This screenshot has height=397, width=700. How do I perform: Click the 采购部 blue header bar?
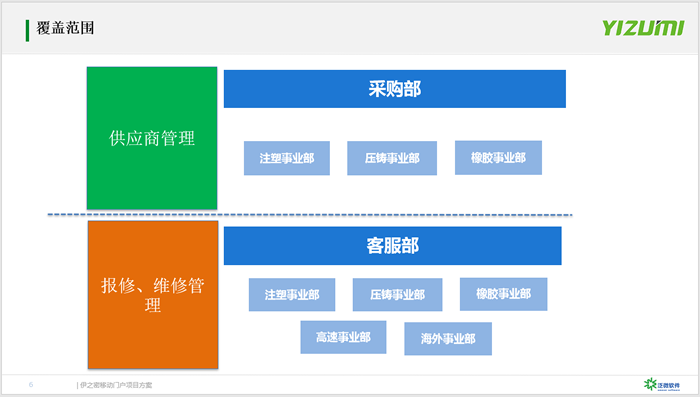(395, 89)
